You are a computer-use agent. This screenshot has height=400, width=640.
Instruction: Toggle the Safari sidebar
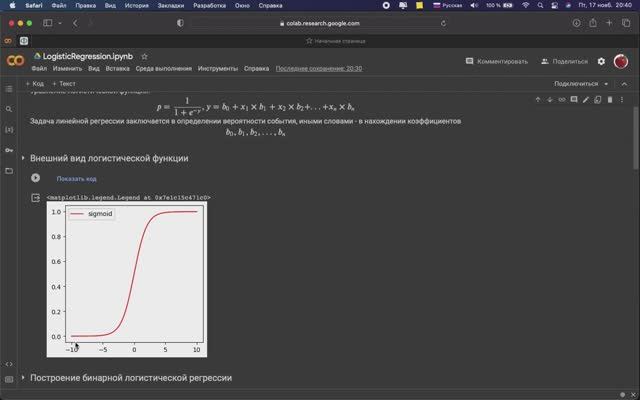pos(48,23)
